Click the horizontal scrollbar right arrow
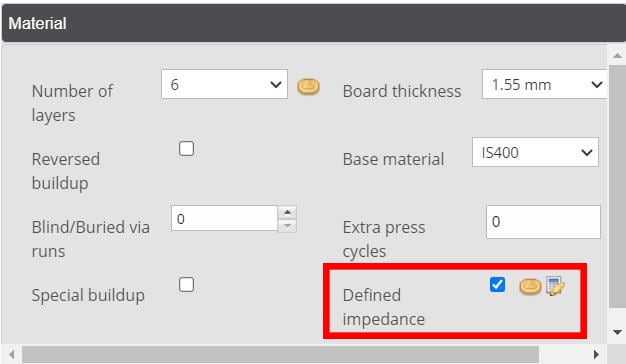The width and height of the screenshot is (626, 364). [596, 354]
